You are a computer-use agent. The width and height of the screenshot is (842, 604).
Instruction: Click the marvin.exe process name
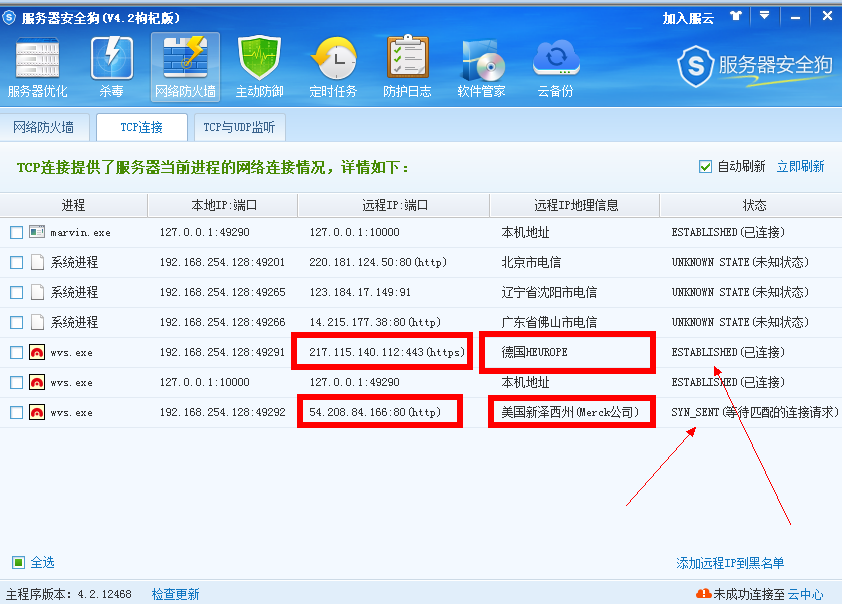click(81, 232)
